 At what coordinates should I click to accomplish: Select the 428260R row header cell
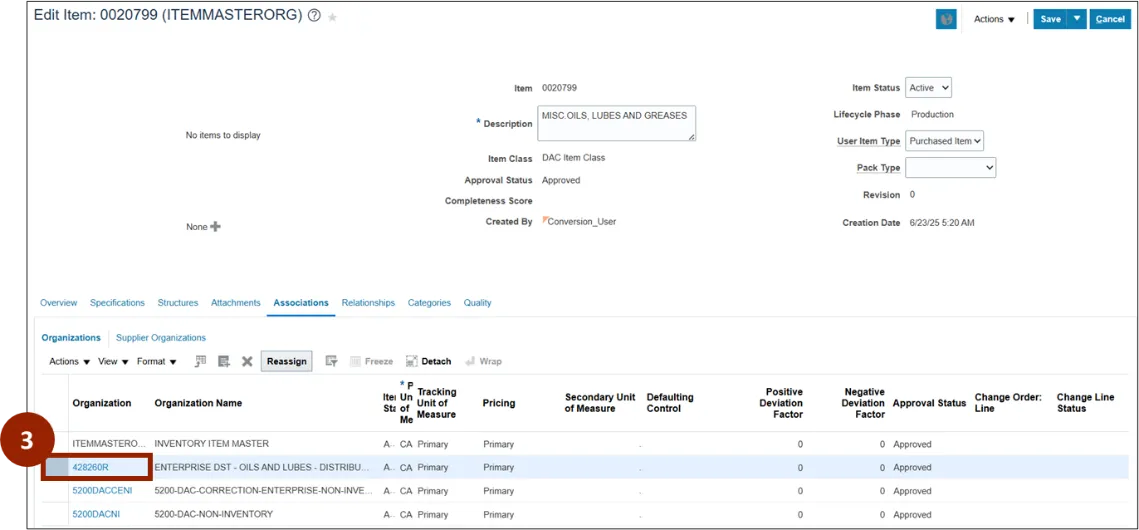(55, 467)
